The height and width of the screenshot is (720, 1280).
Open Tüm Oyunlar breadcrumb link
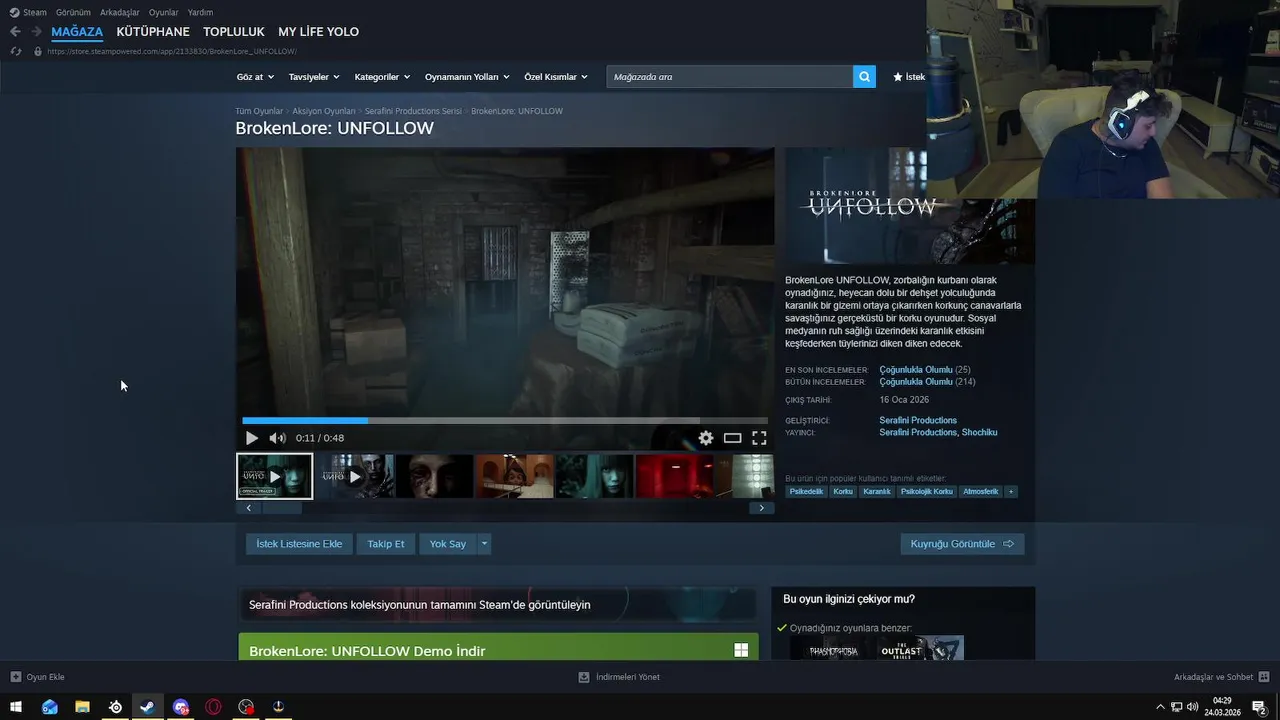click(x=259, y=111)
